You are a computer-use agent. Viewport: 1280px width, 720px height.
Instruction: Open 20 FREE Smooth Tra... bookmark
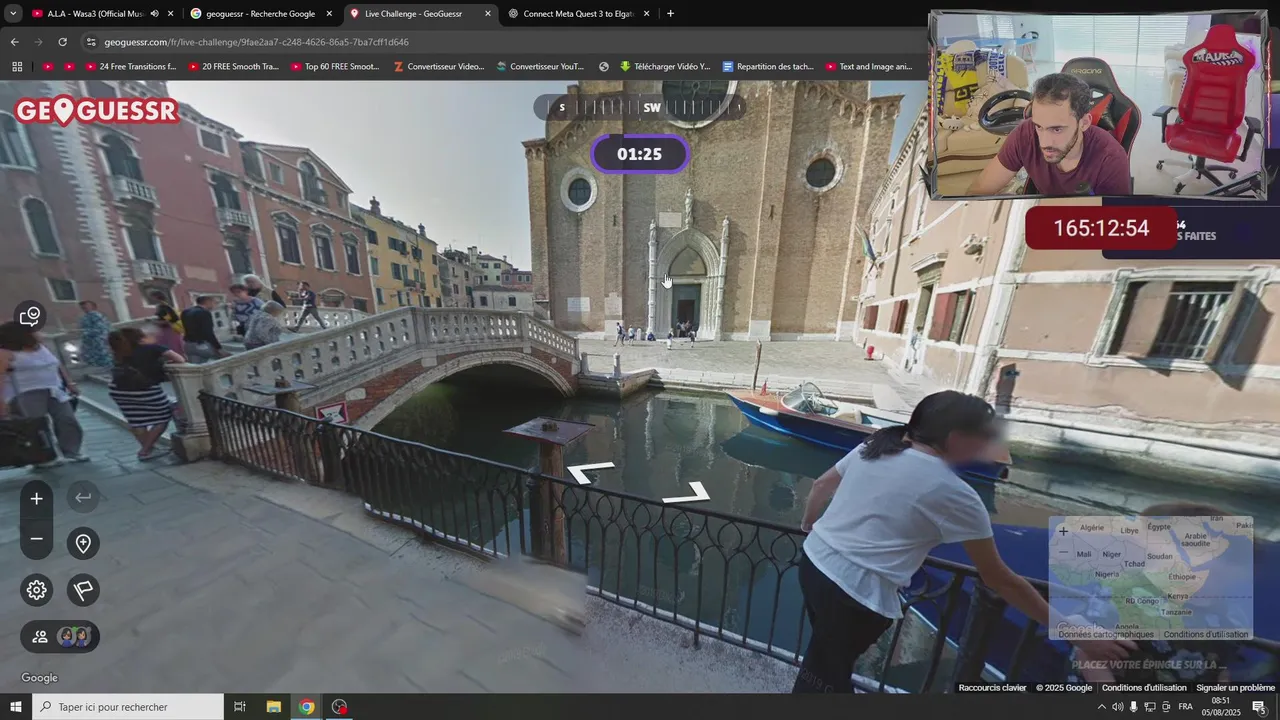(233, 67)
